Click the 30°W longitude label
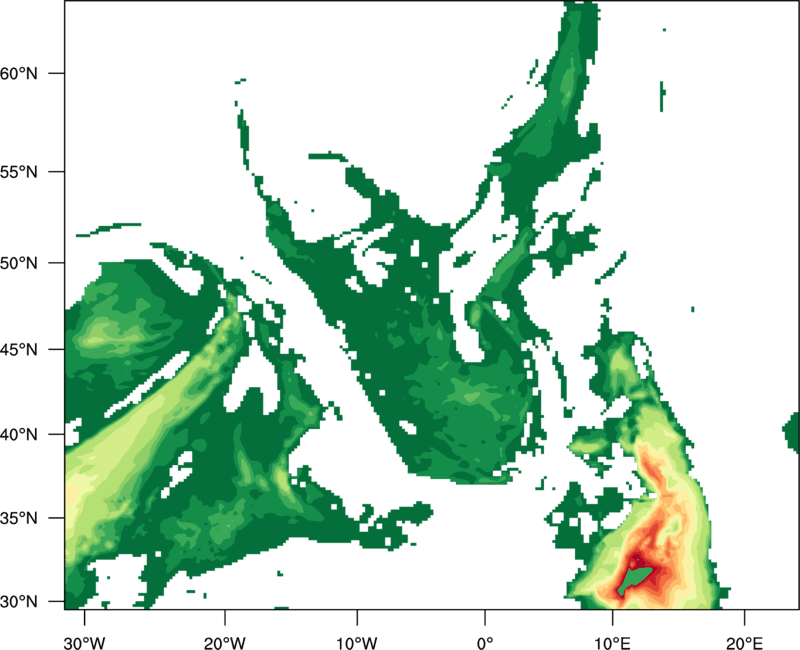The height and width of the screenshot is (650, 800). click(85, 643)
